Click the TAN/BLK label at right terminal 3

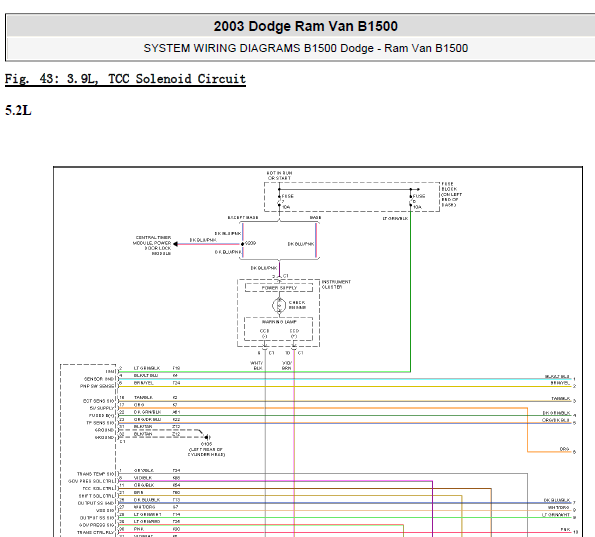[561, 398]
